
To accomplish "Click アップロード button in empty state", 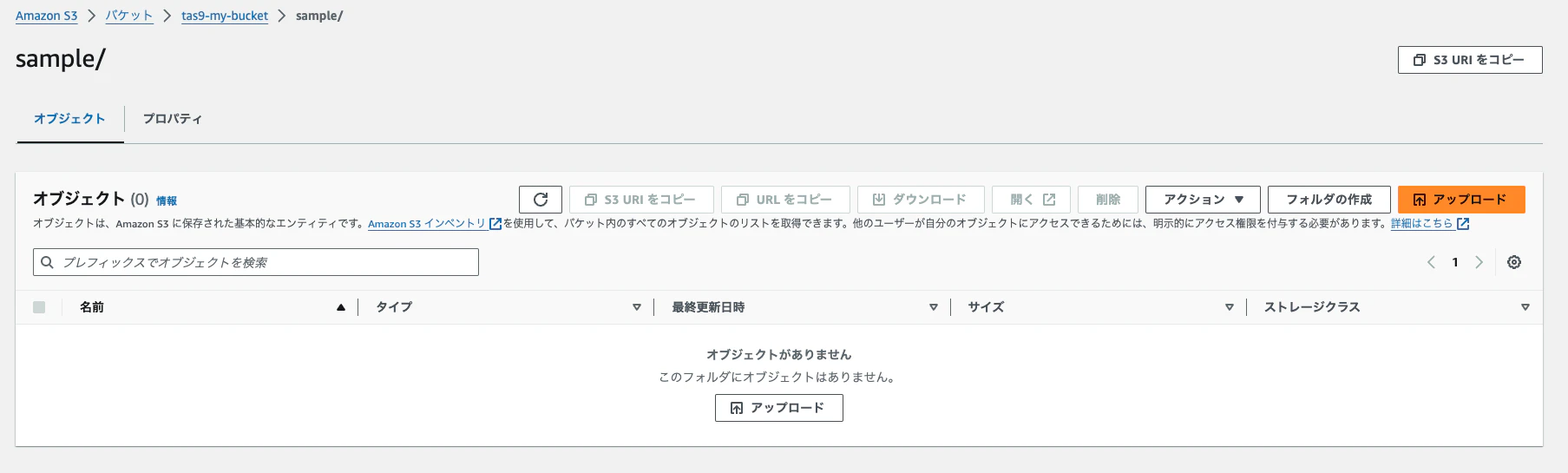I will coord(779,408).
